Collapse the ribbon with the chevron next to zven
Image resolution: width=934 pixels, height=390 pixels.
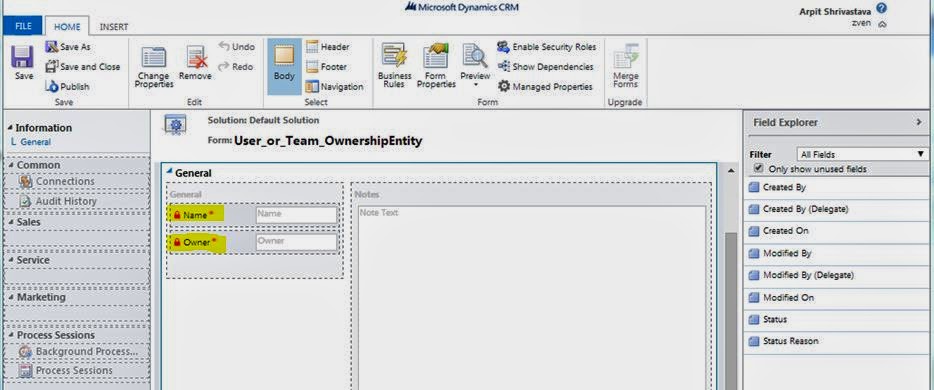(x=882, y=24)
